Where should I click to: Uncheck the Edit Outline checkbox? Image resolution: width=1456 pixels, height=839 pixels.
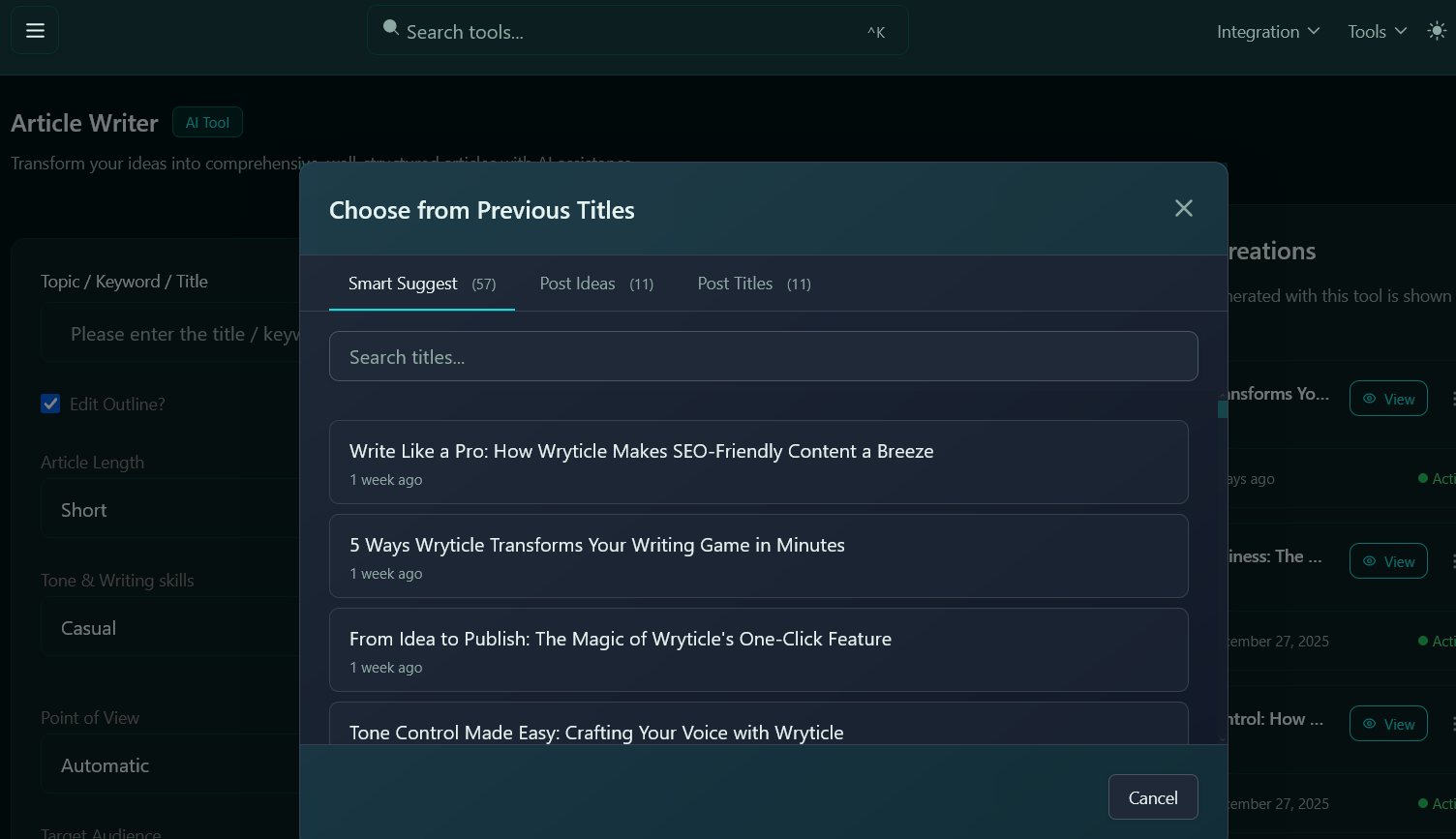[50, 404]
